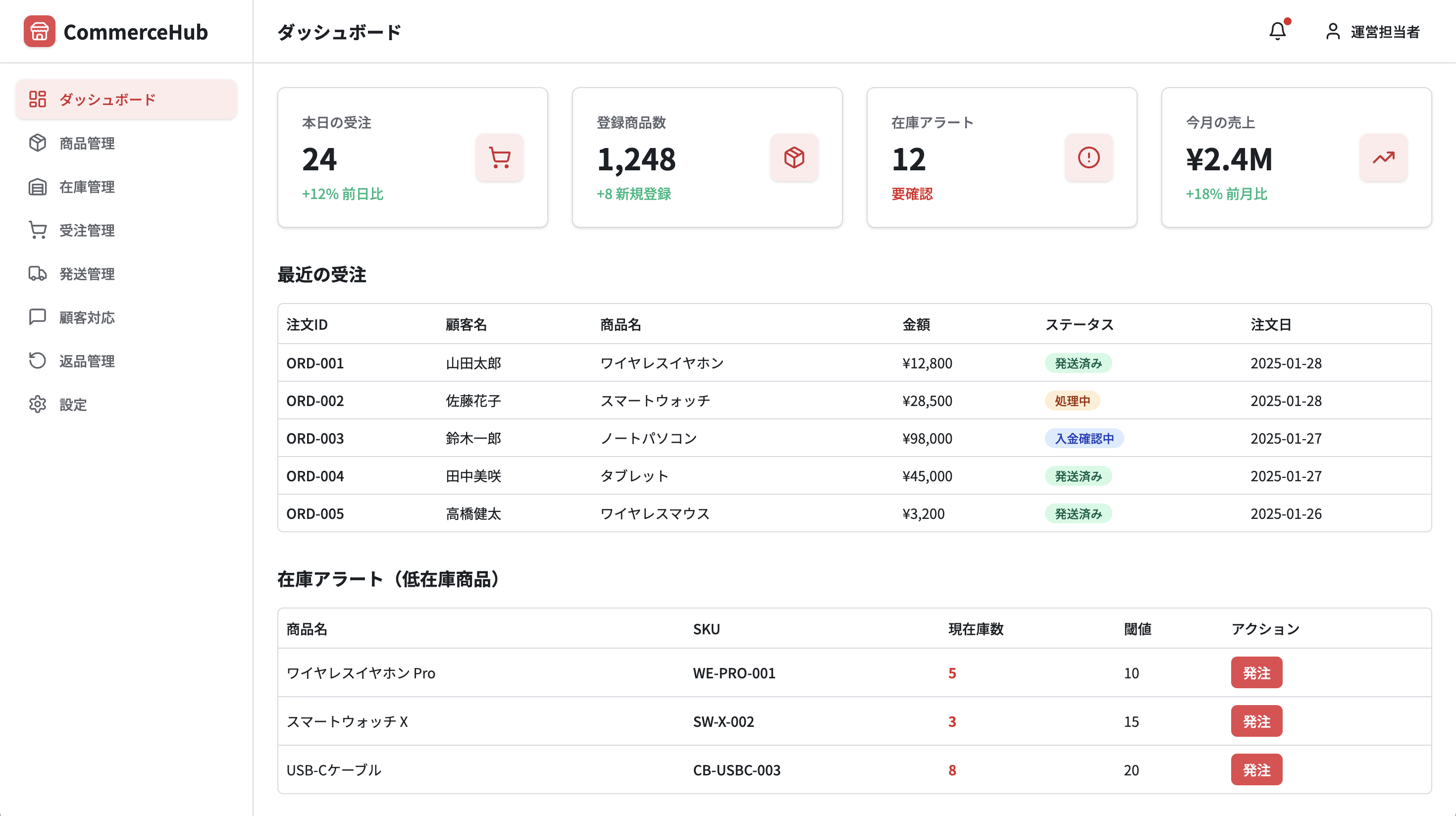
Task: Open notifications via the bell icon
Action: tap(1278, 32)
